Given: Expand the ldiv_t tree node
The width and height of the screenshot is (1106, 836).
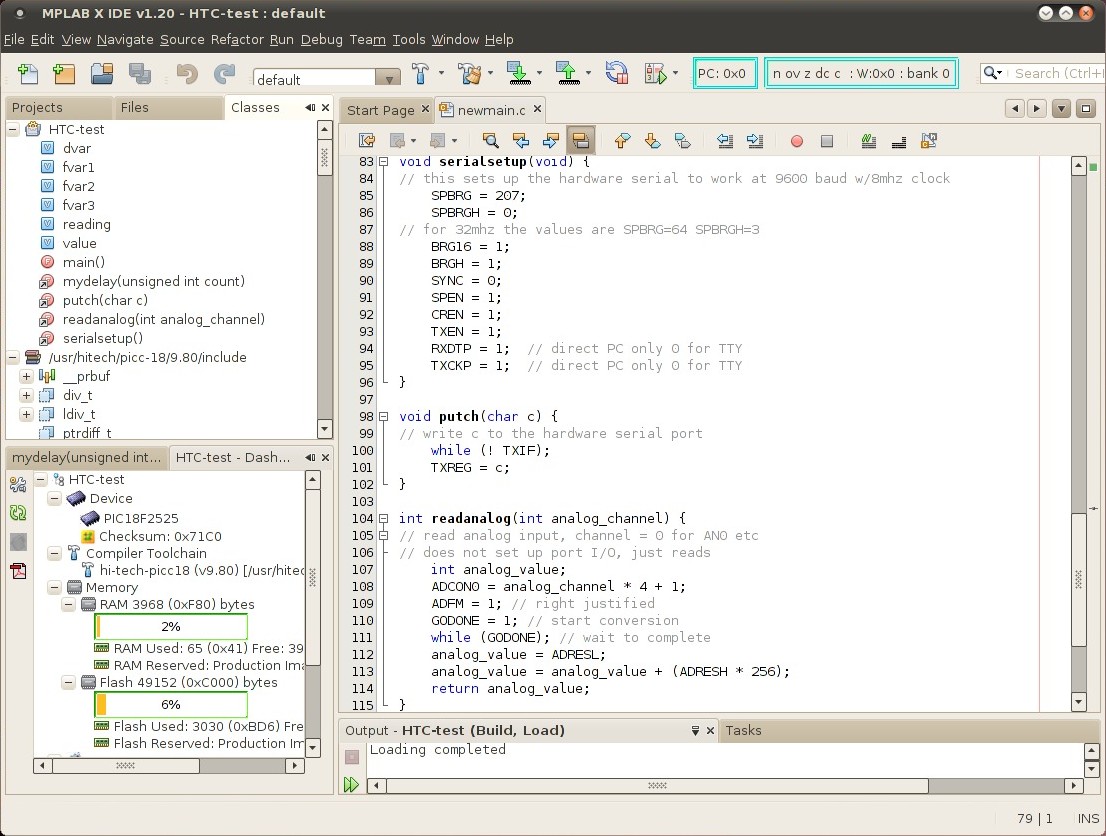Looking at the screenshot, I should pyautogui.click(x=27, y=414).
